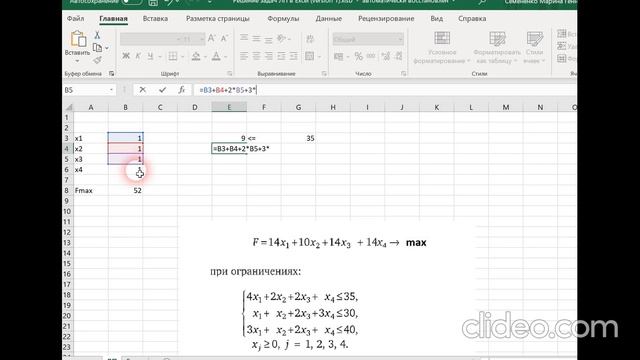The image size is (640, 360).
Task: Open the borders dropdown arrow
Action: (182, 57)
